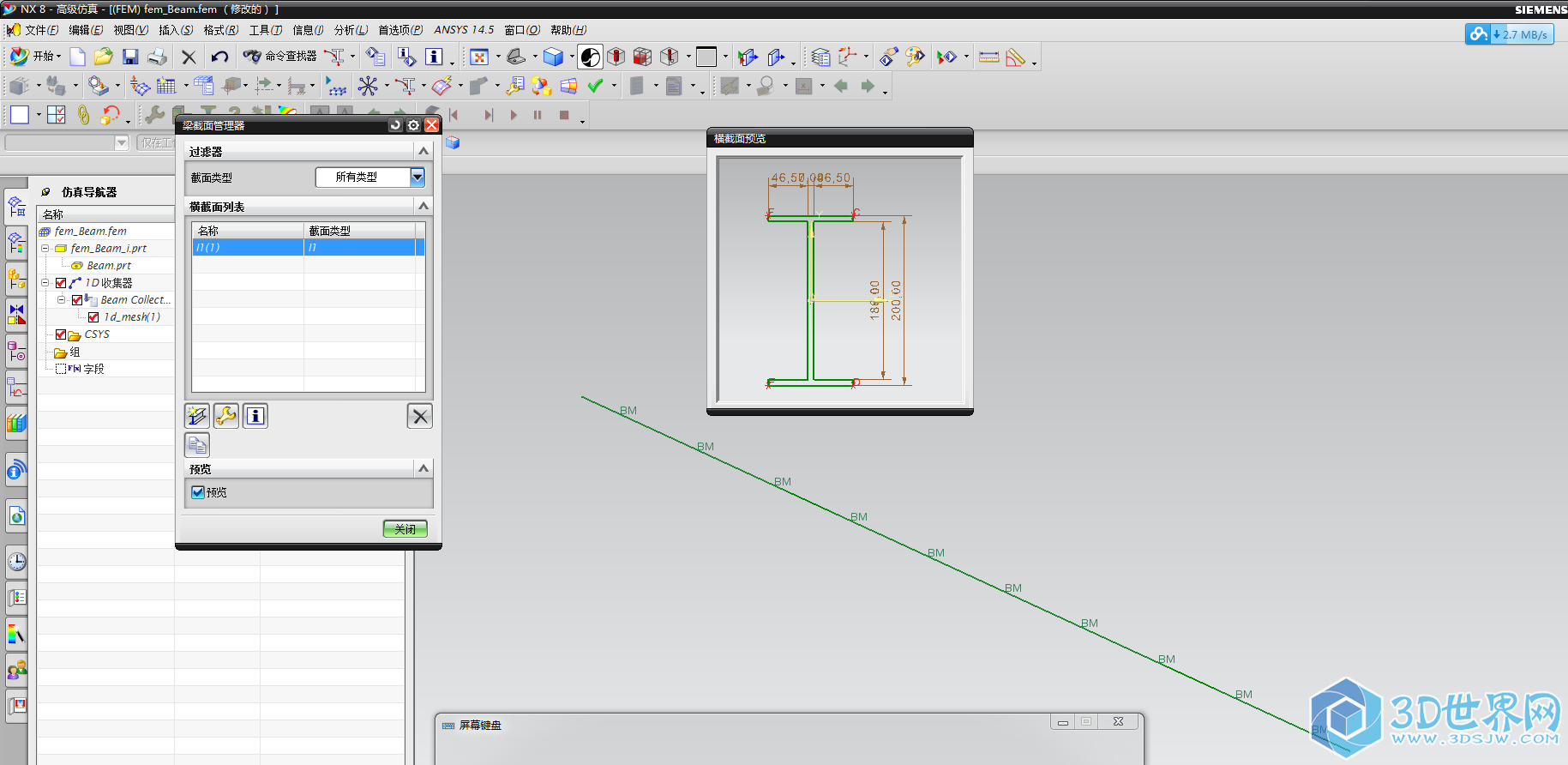Screen dimensions: 1568x765
Task: Delete section with X icon in dialog
Action: 419,416
